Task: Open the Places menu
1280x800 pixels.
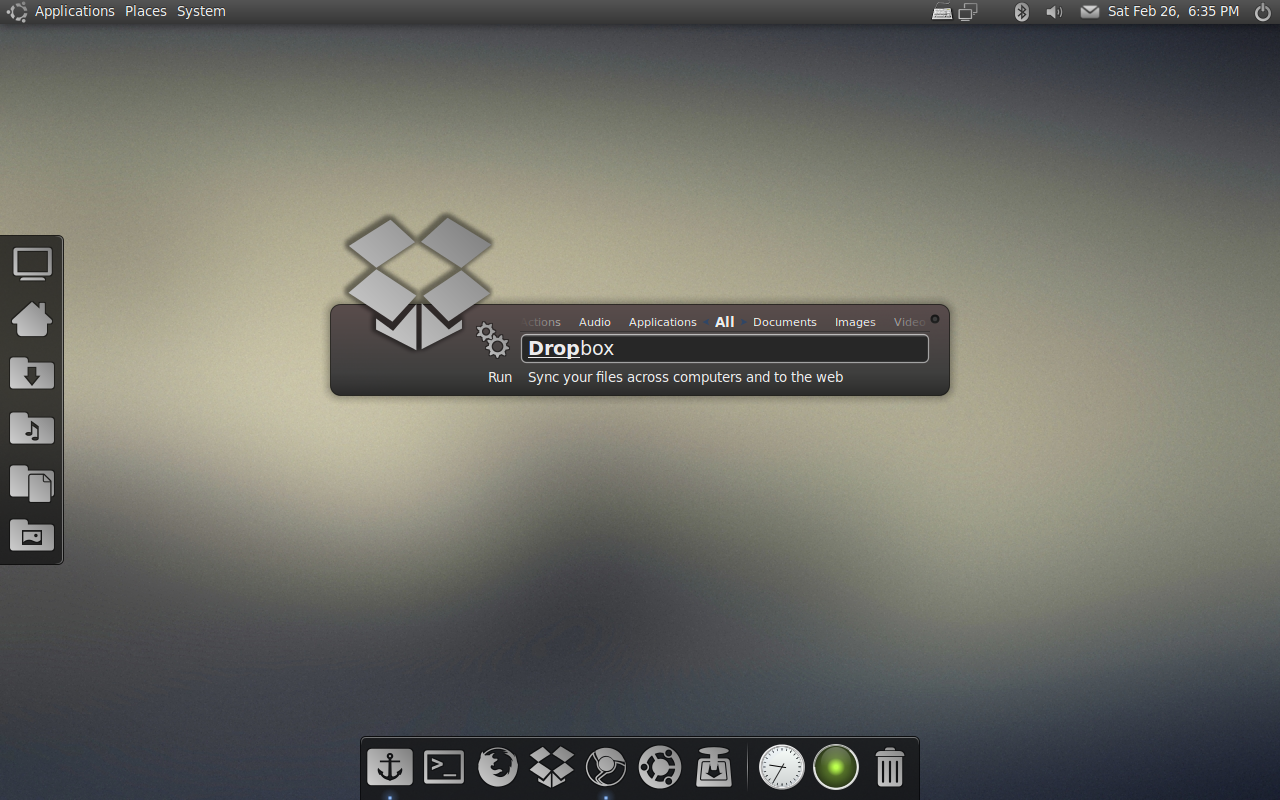Action: coord(146,12)
